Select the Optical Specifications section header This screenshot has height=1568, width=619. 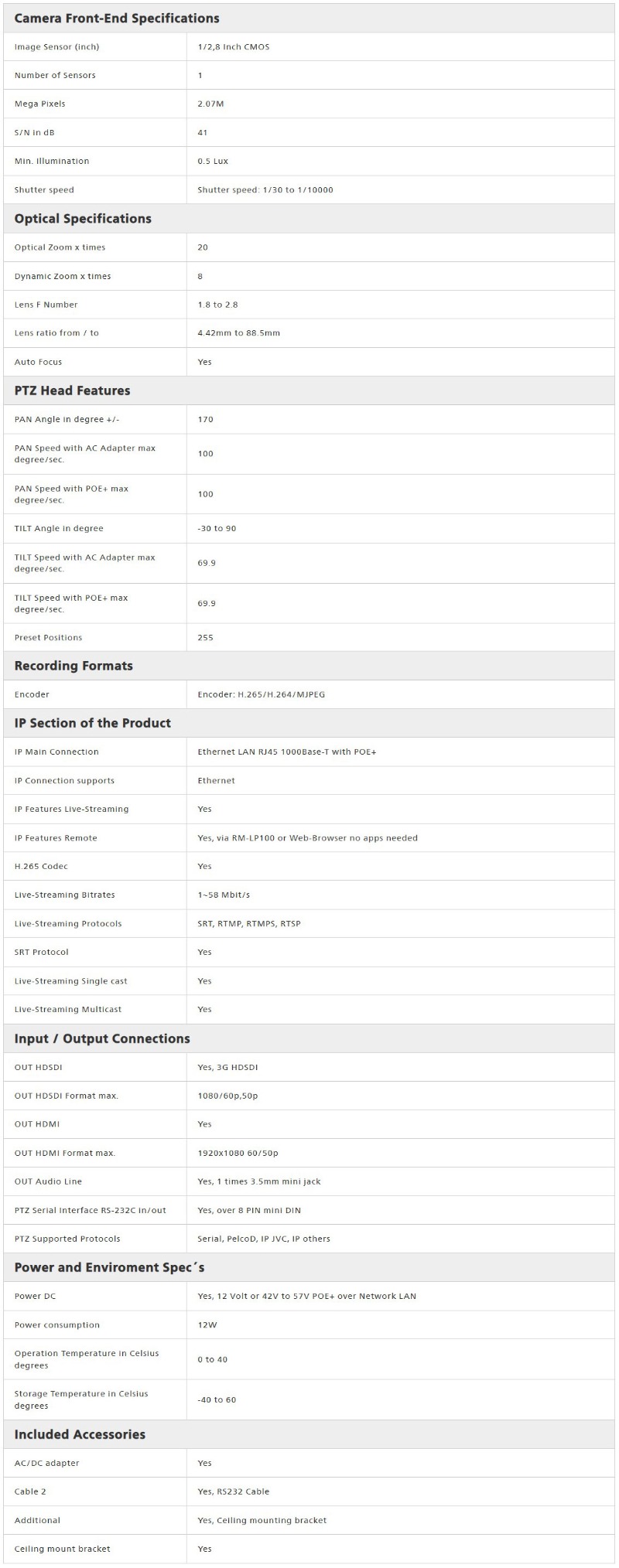(83, 219)
